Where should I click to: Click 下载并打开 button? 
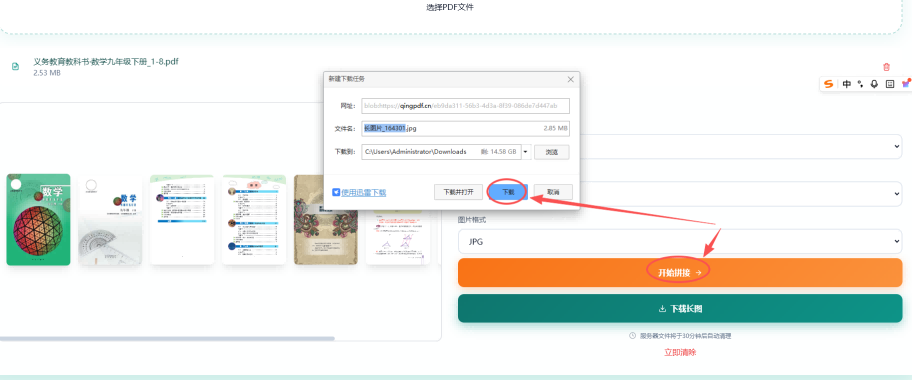[458, 192]
